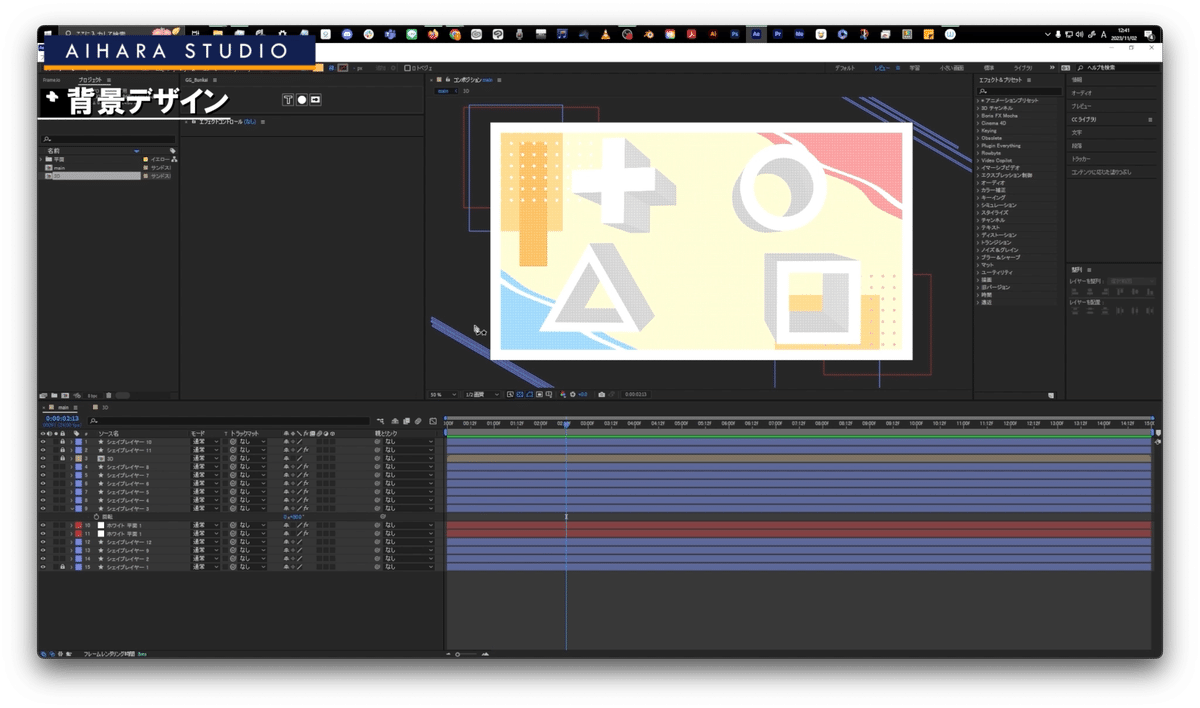
Task: Open the プレビュー panel
Action: pyautogui.click(x=1081, y=106)
